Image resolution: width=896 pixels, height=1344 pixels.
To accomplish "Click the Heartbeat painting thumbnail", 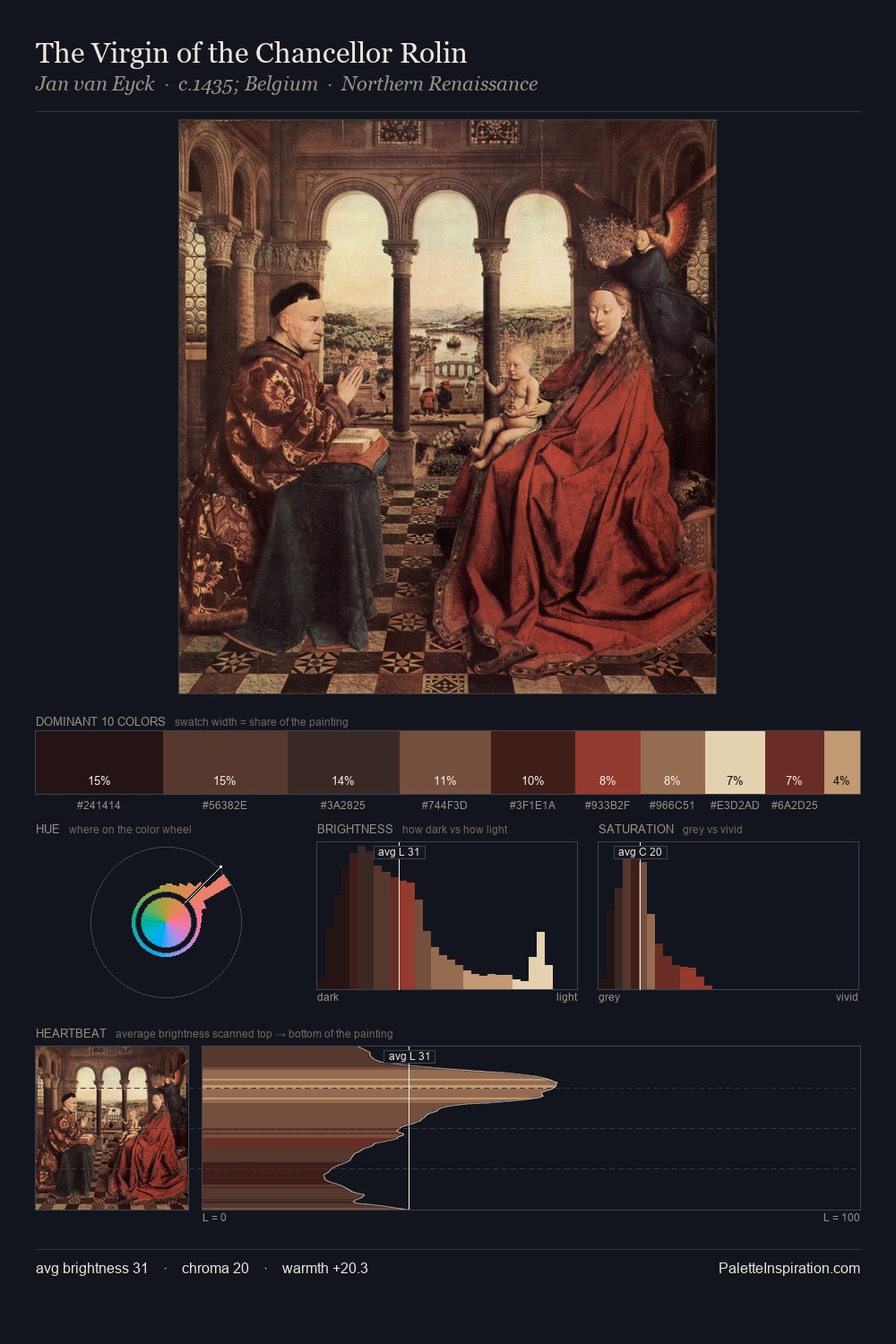I will pos(112,1128).
